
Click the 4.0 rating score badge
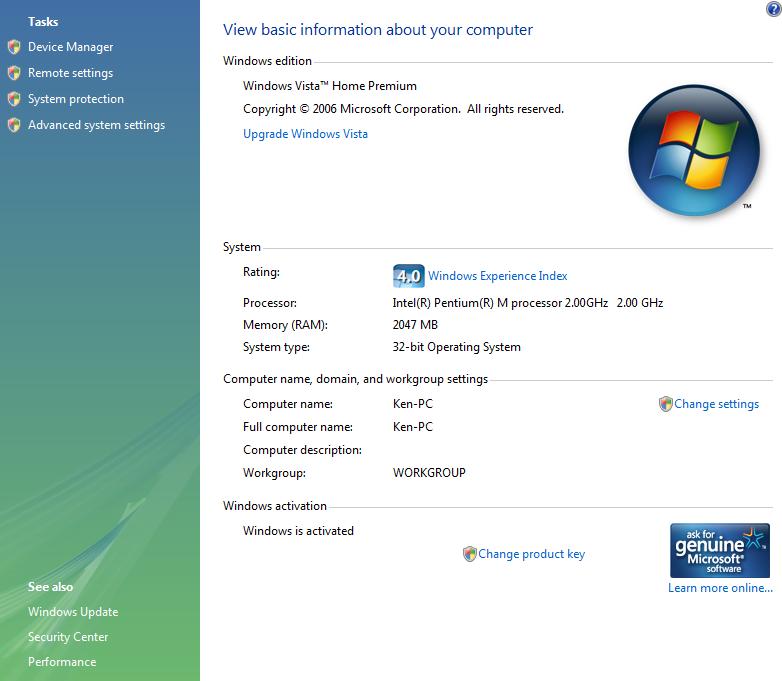408,276
